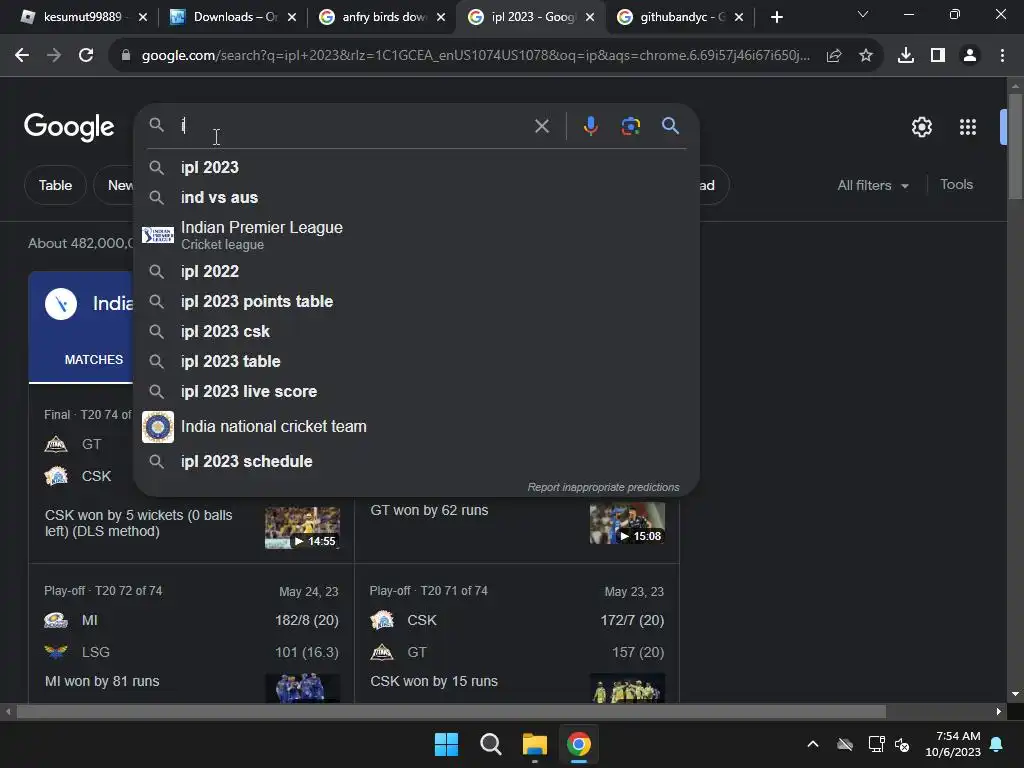Viewport: 1024px width, 768px height.
Task: Select 'ipl 2023 csk' suggestion
Action: pos(416,331)
